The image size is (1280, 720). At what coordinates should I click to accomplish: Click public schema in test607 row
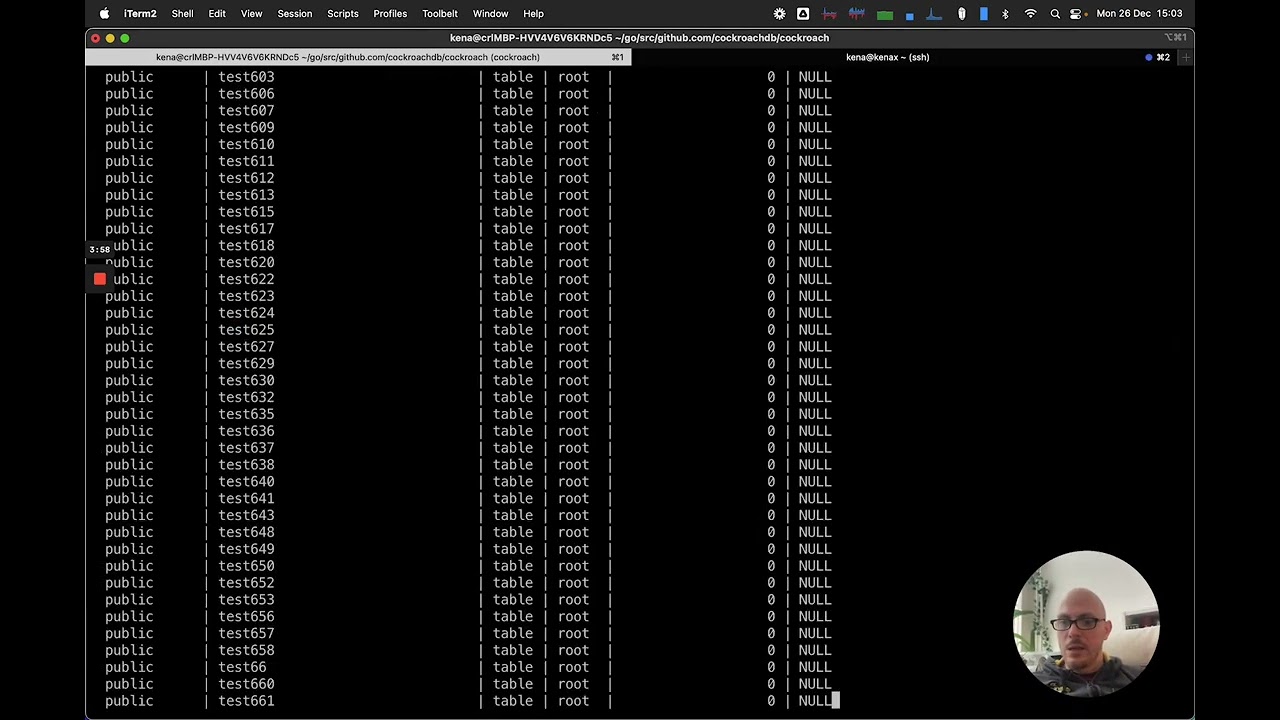(129, 111)
